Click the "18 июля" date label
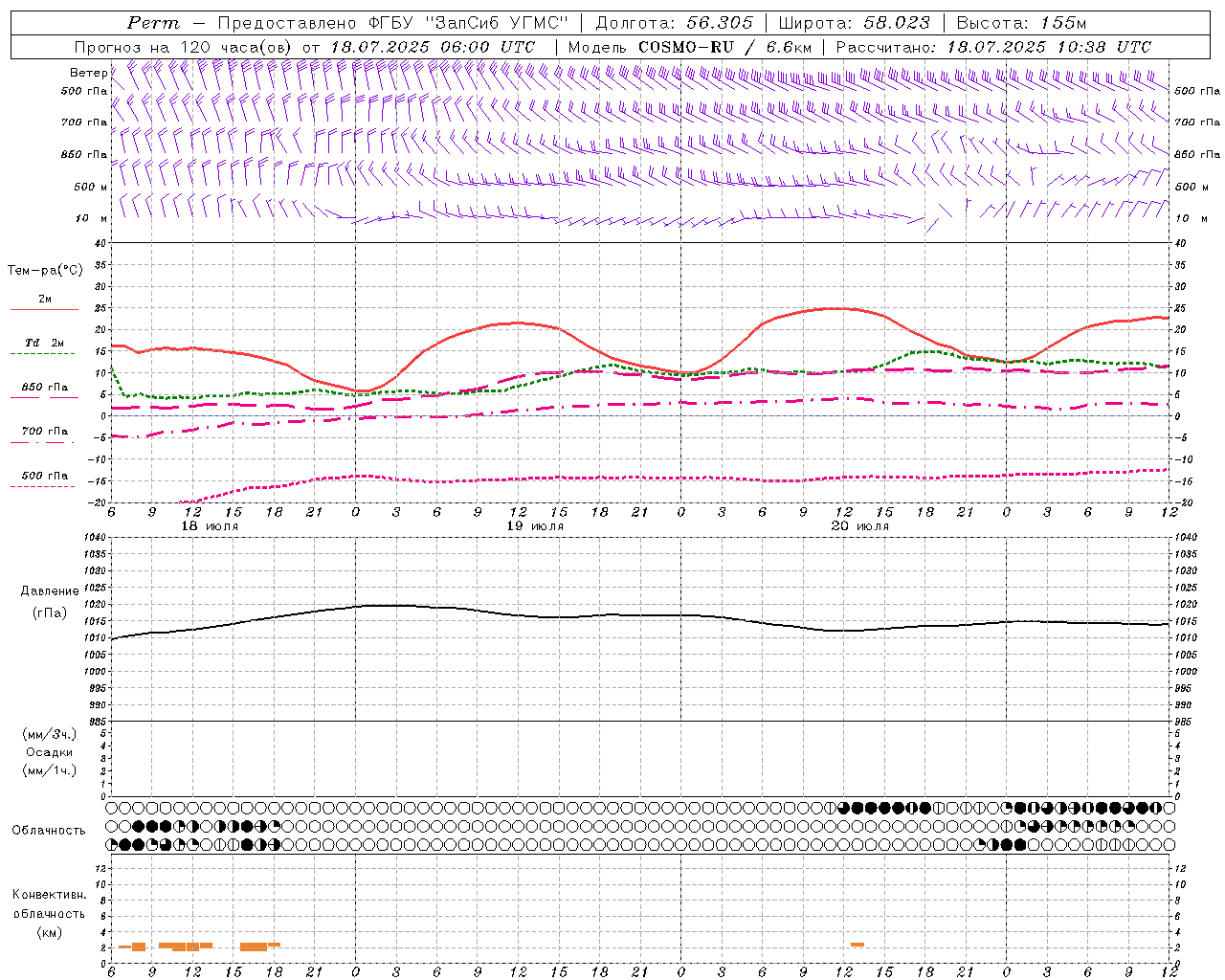This screenshot has width=1225, height=980. 210,526
